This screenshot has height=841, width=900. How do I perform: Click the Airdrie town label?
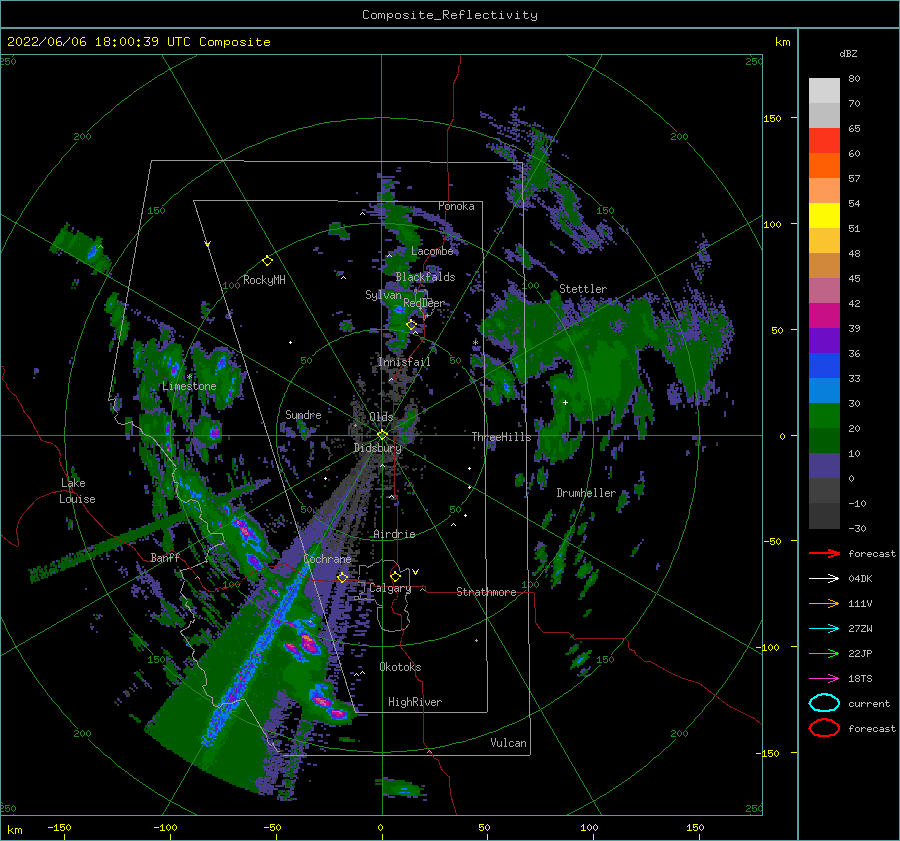(394, 534)
